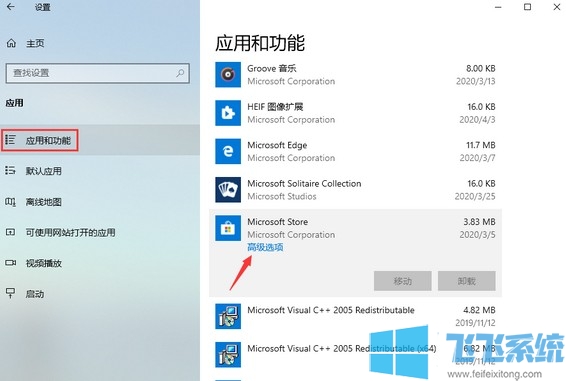Viewport: 566px width, 381px height.
Task: Click the 4.82 MB size value
Action: click(x=479, y=310)
